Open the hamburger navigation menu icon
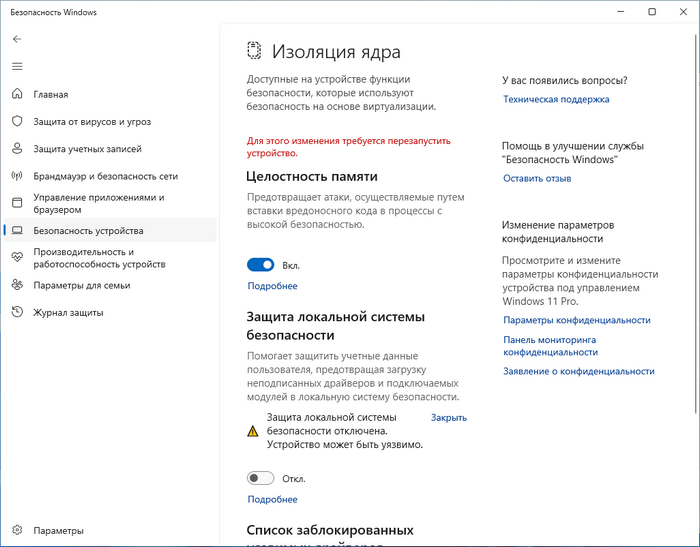This screenshot has height=547, width=700. click(x=17, y=66)
